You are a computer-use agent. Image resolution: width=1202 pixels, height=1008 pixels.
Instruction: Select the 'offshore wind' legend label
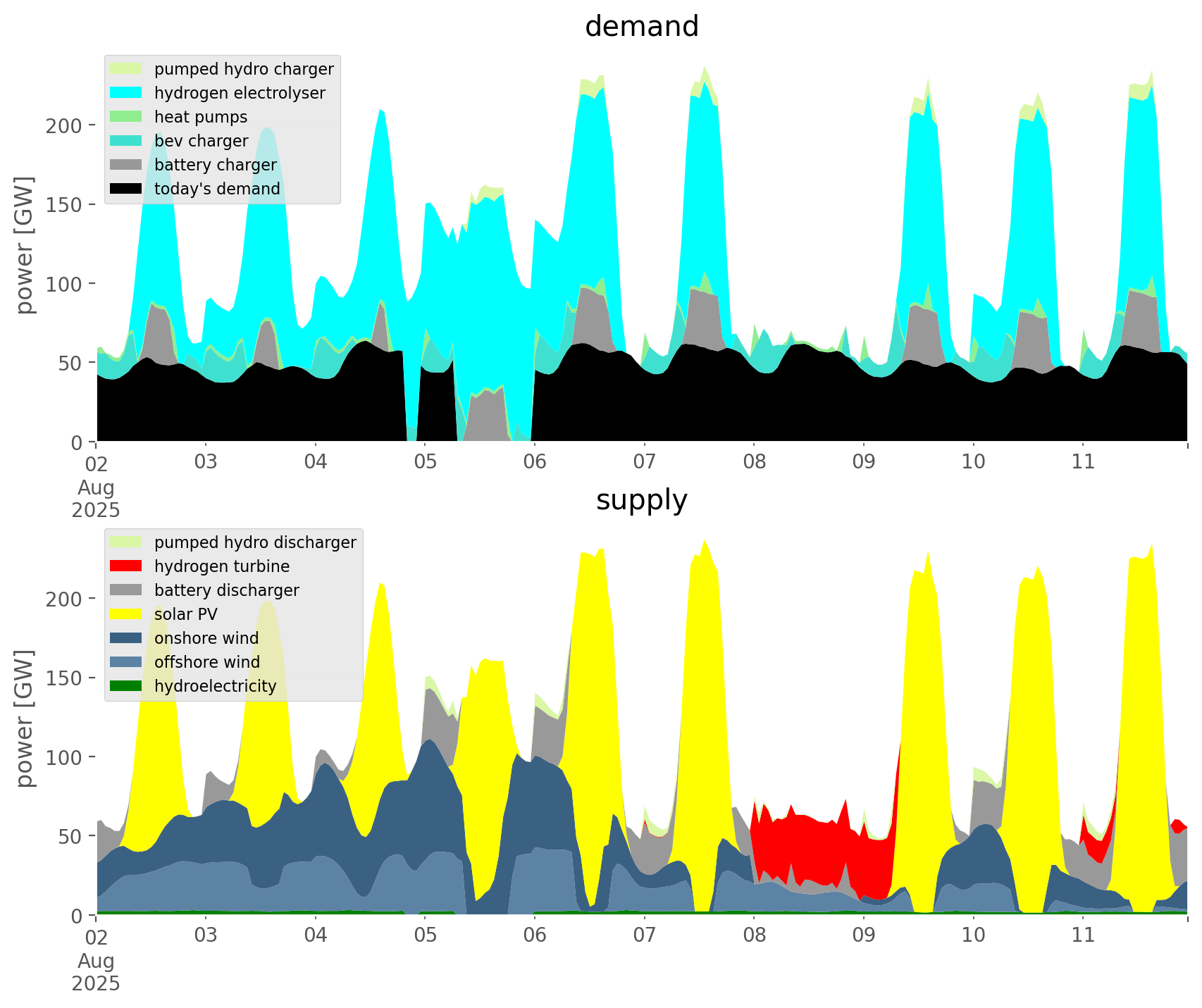[207, 662]
